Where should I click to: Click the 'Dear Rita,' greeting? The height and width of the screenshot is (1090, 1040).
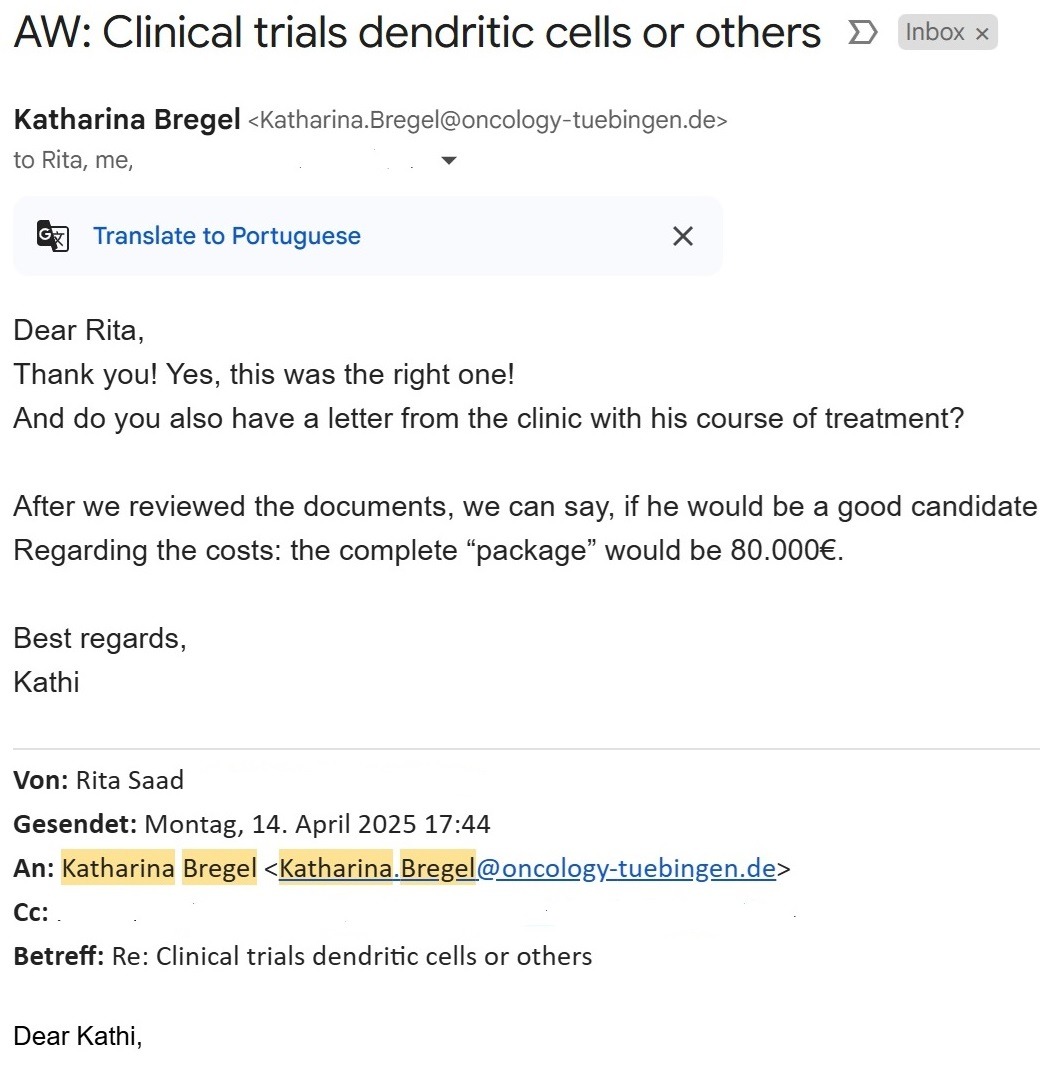point(78,329)
